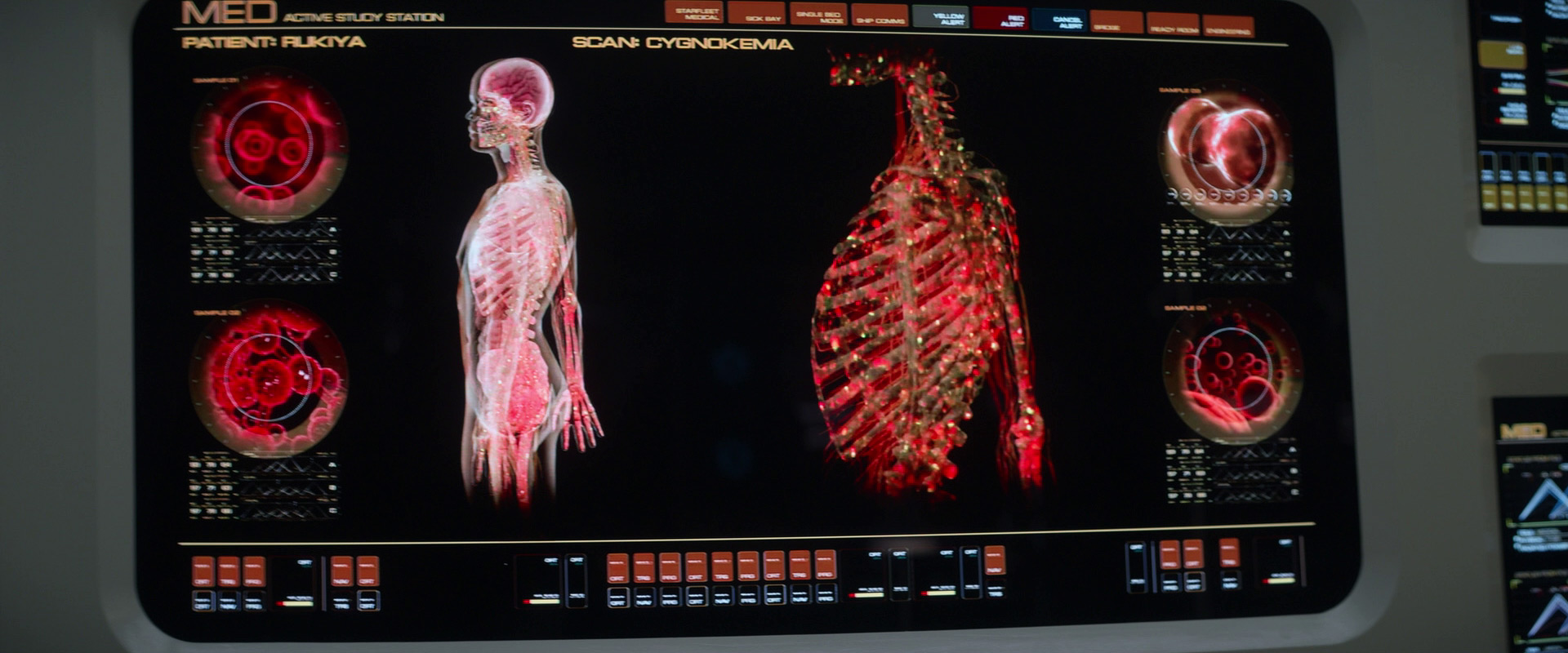1568x653 pixels.
Task: Switch to the Bridge station
Action: [x=1116, y=22]
